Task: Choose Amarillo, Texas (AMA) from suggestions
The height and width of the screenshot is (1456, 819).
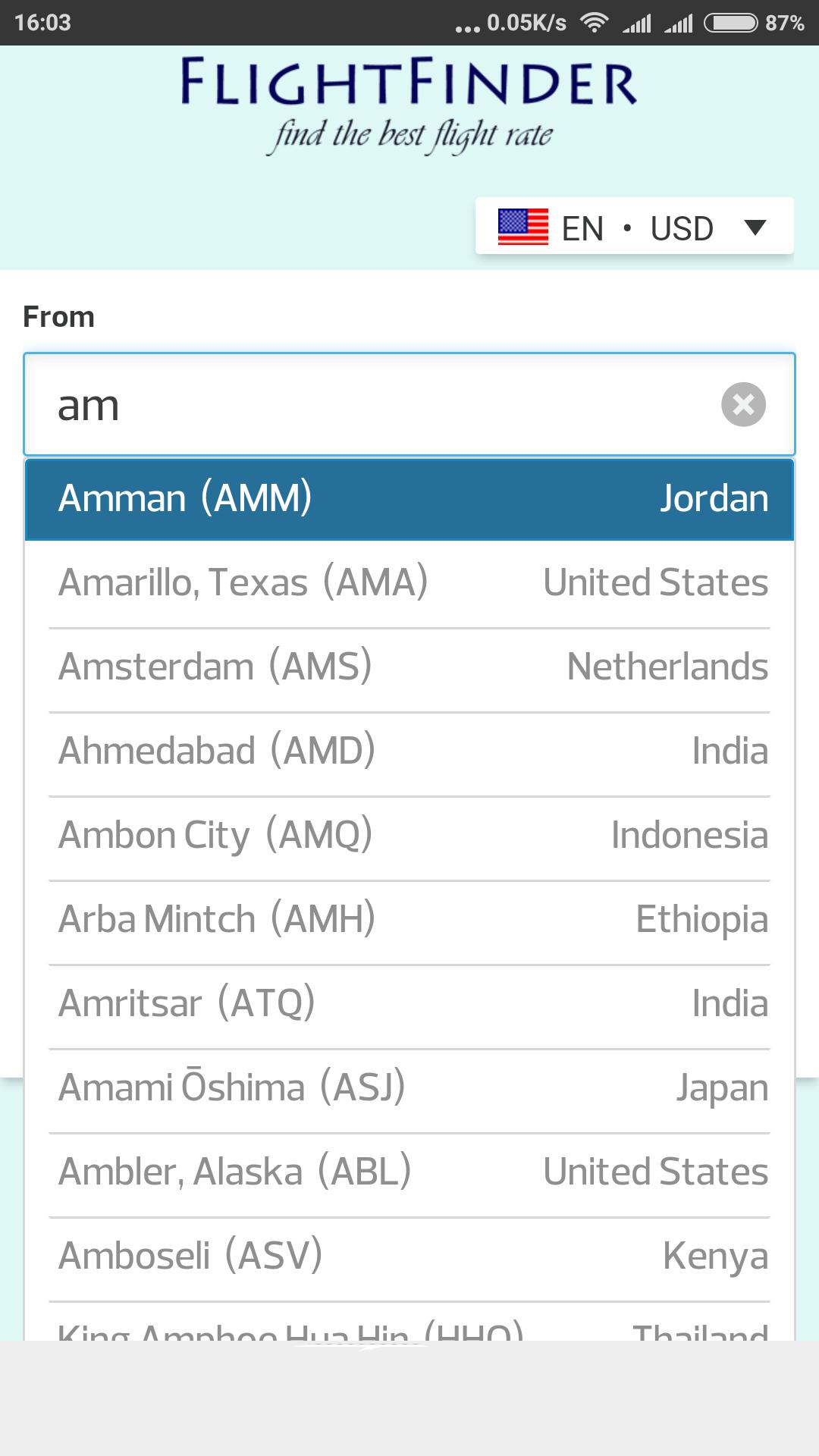Action: pyautogui.click(x=409, y=583)
